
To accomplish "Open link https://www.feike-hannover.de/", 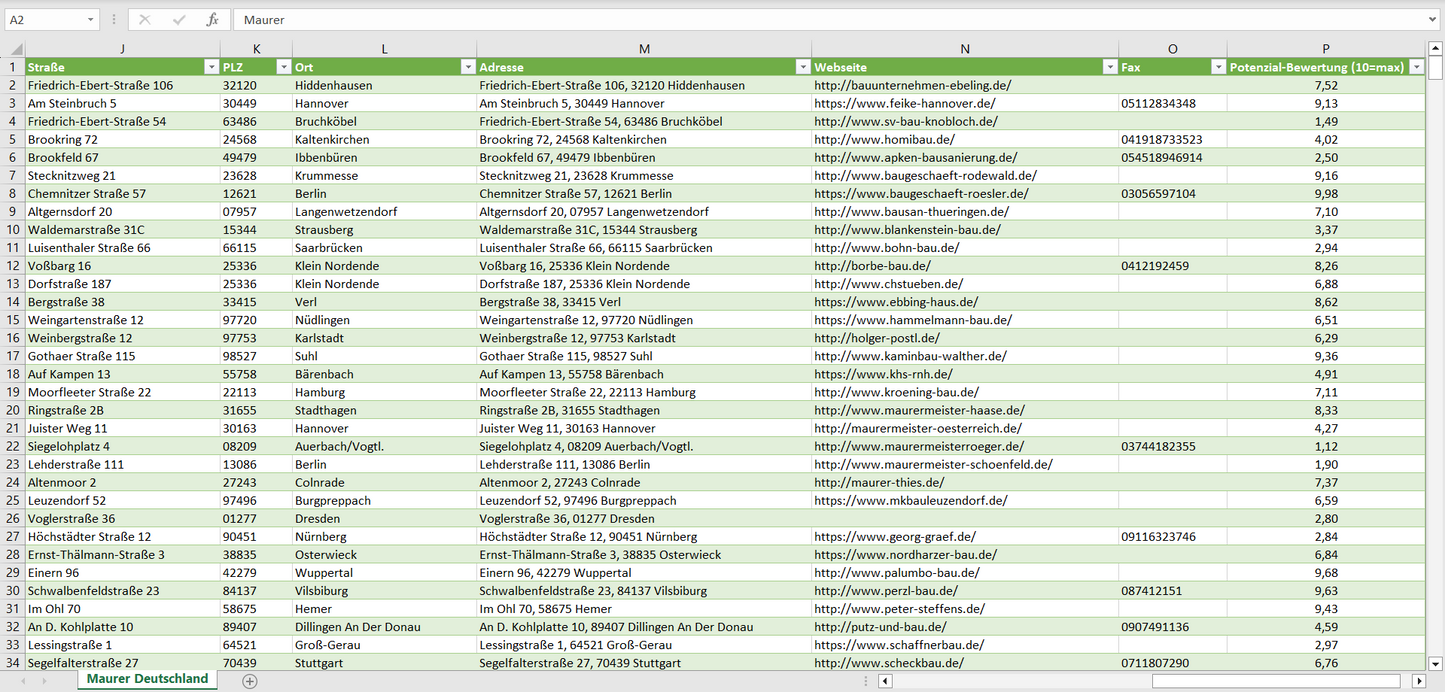I will pos(904,104).
